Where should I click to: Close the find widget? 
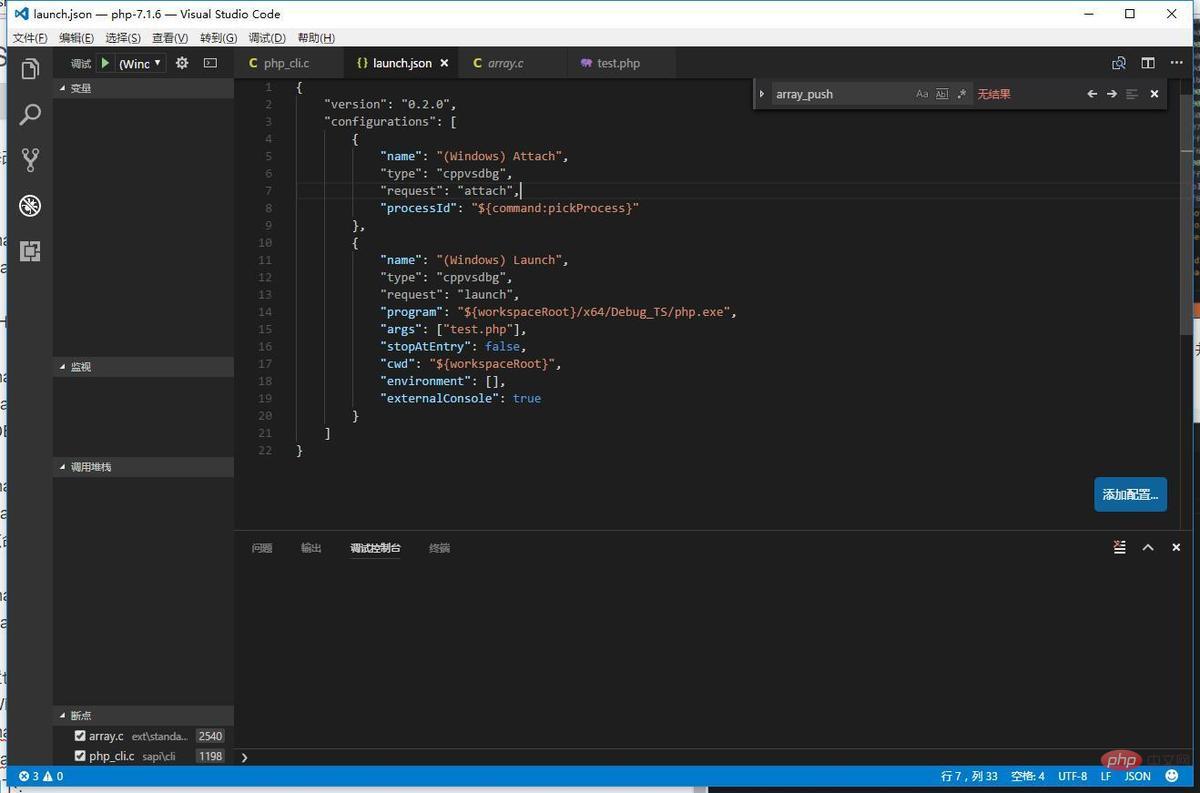tap(1154, 94)
